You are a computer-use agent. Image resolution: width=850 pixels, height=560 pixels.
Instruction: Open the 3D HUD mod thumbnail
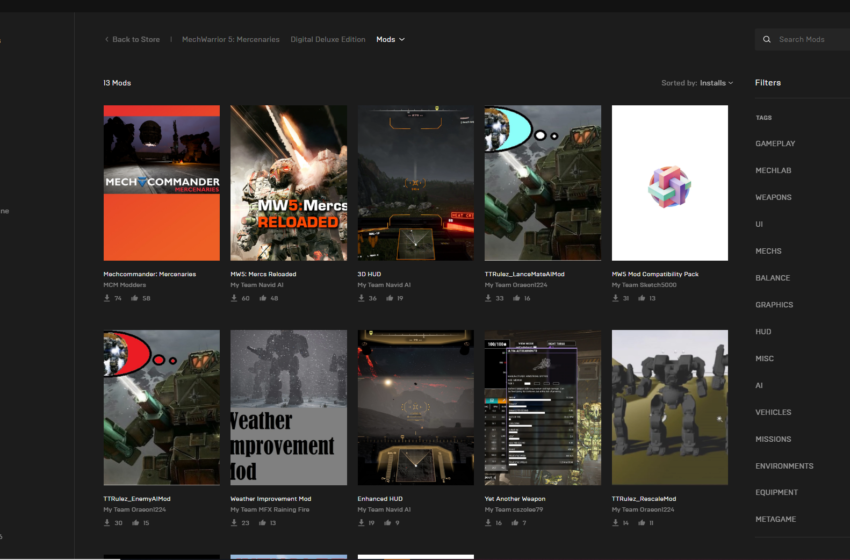[416, 183]
